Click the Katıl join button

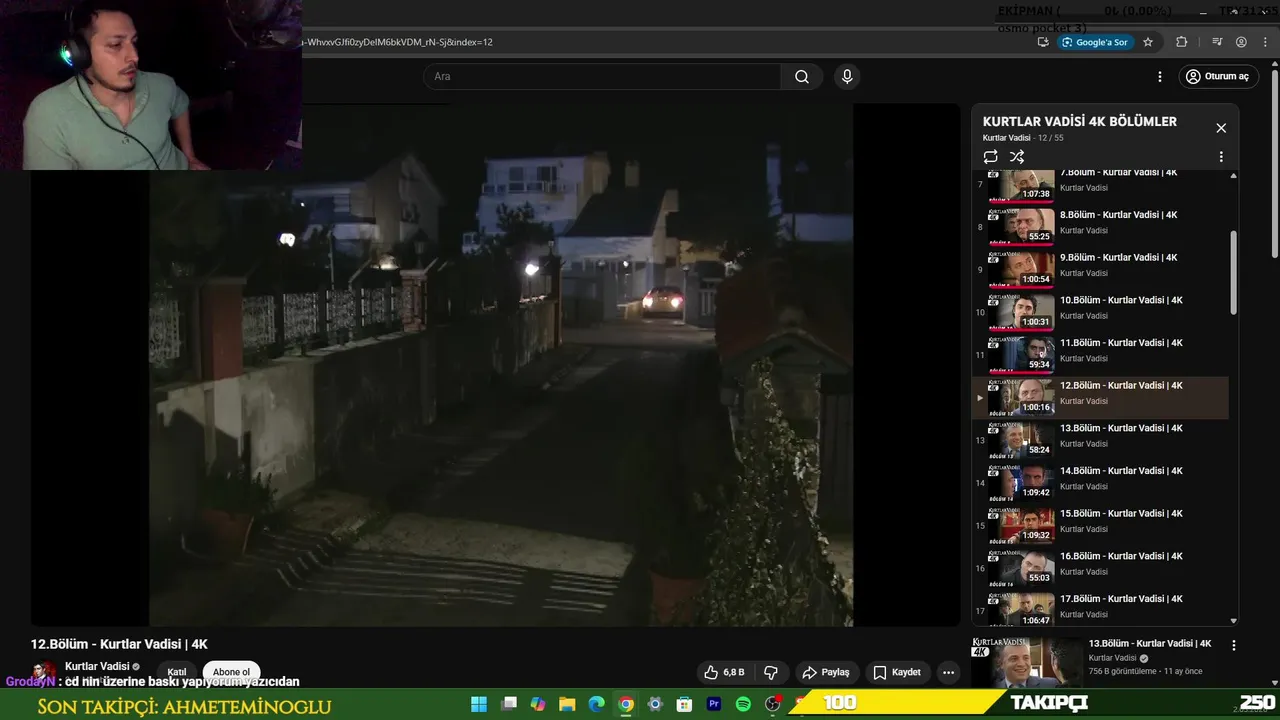point(177,672)
